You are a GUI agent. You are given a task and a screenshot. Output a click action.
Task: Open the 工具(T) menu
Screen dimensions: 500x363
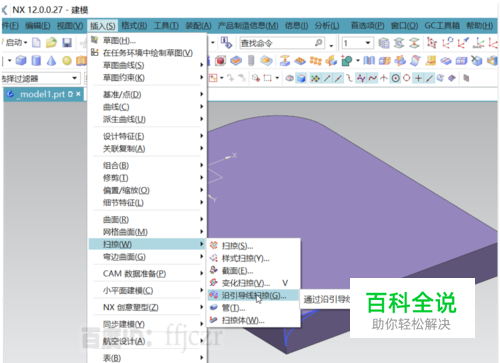point(166,26)
